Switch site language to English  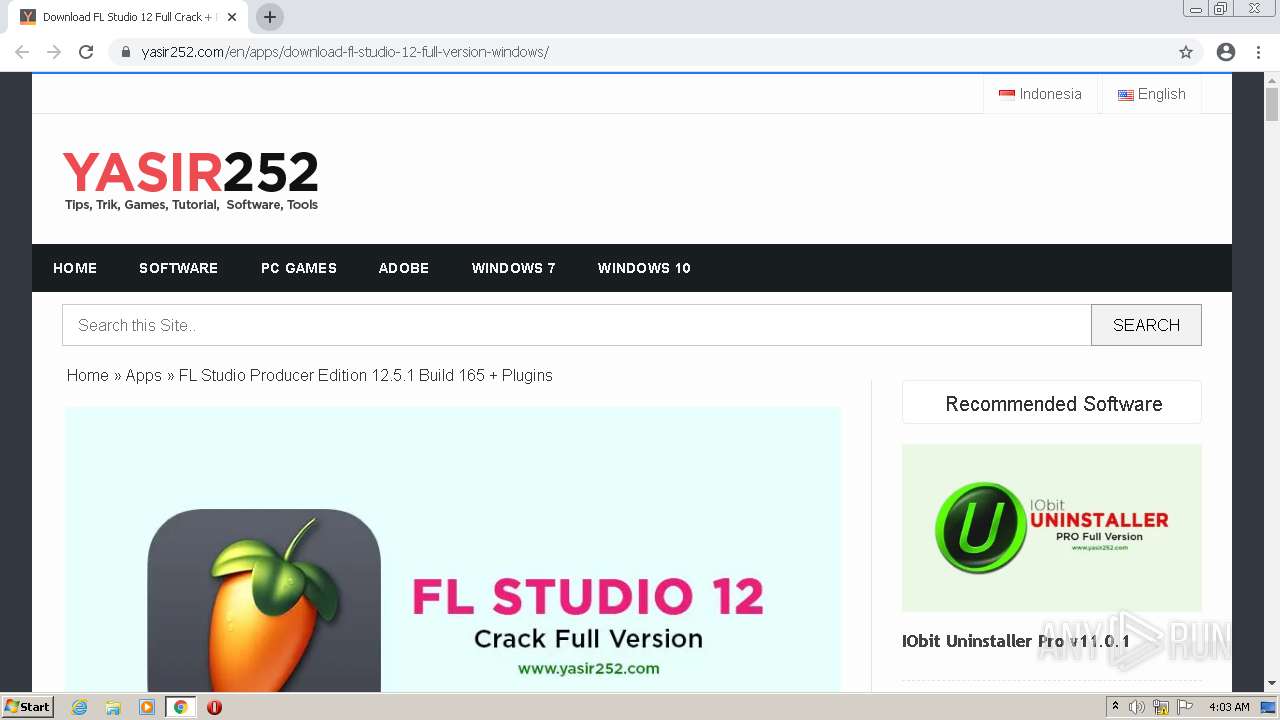click(x=1152, y=94)
